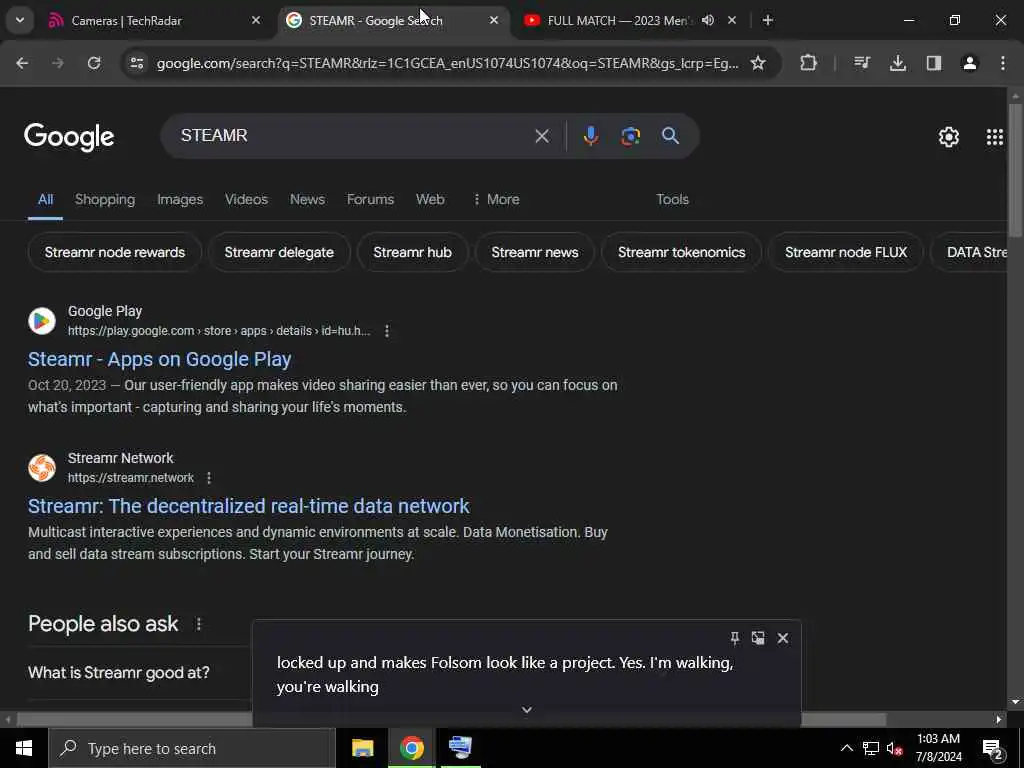
Task: Expand 'What is Streamr good at?' question
Action: (119, 673)
